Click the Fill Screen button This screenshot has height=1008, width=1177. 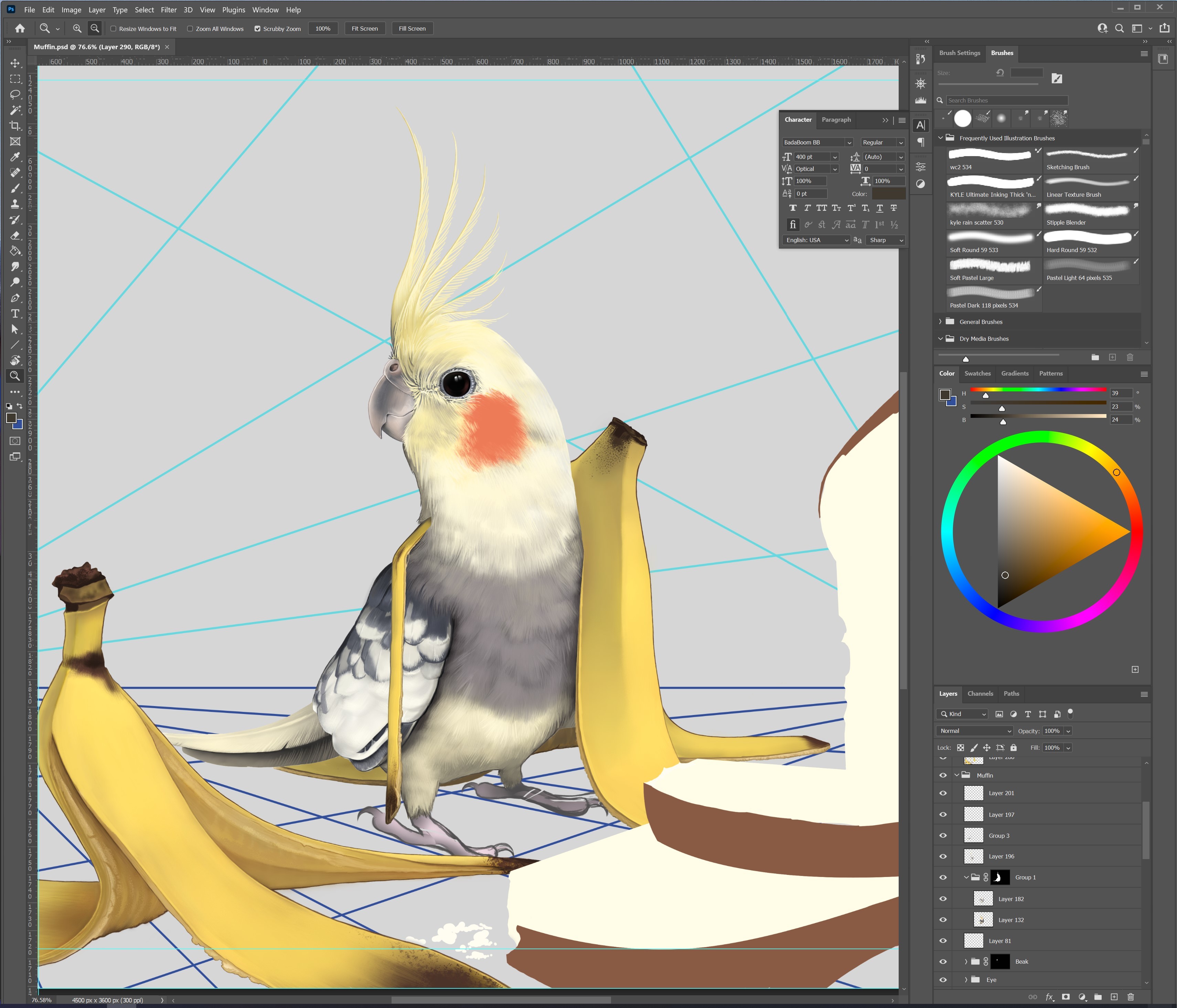coord(413,29)
